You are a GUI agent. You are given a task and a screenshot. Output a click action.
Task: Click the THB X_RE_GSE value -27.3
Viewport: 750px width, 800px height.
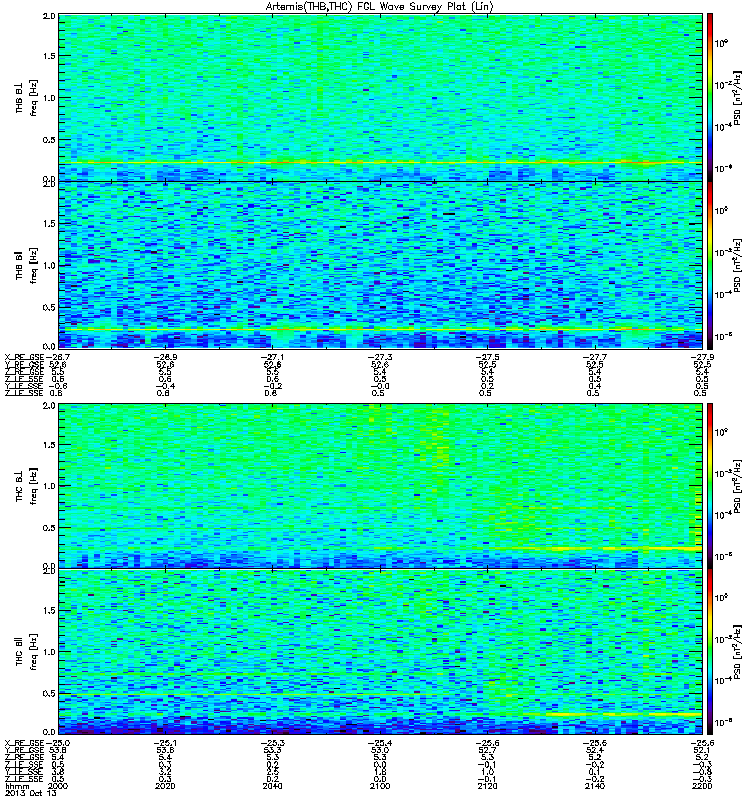click(380, 357)
